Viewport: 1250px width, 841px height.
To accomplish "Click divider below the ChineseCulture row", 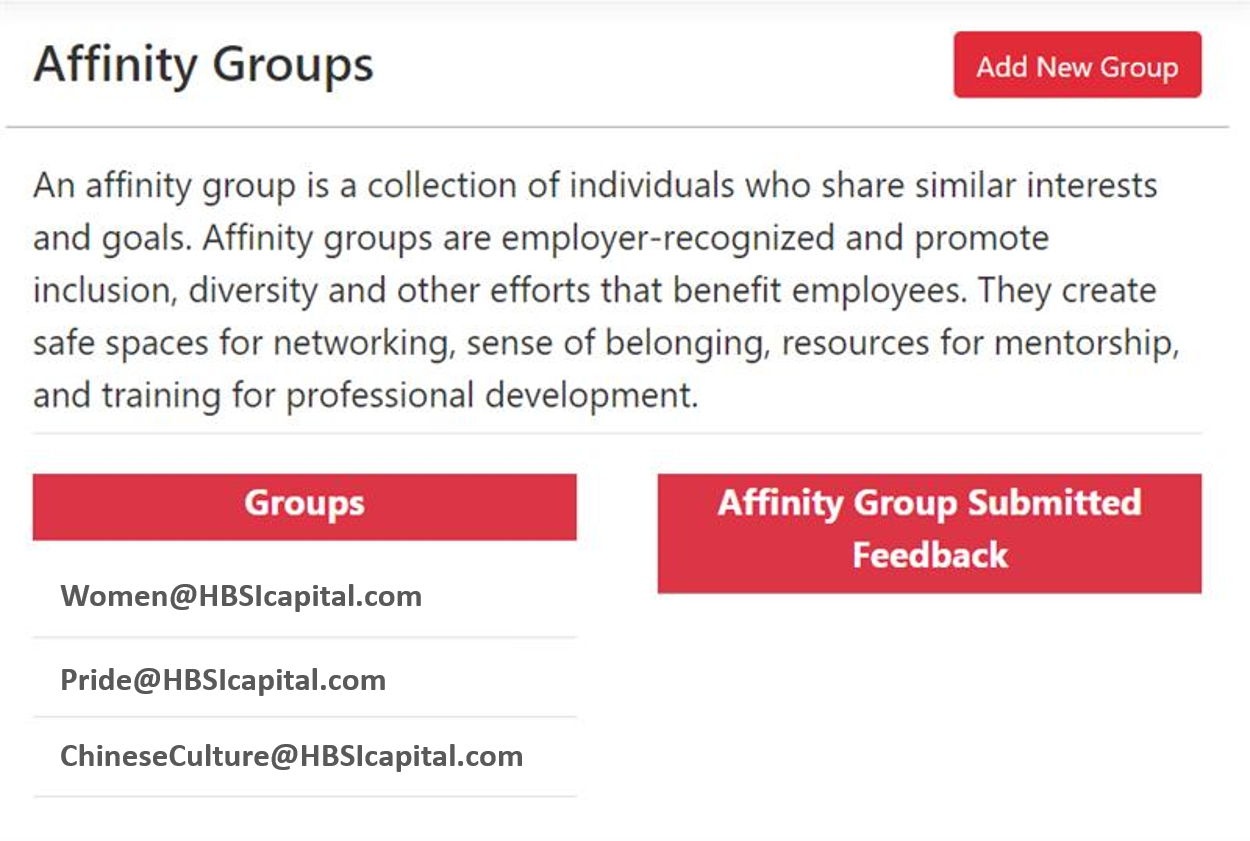I will coord(304,796).
